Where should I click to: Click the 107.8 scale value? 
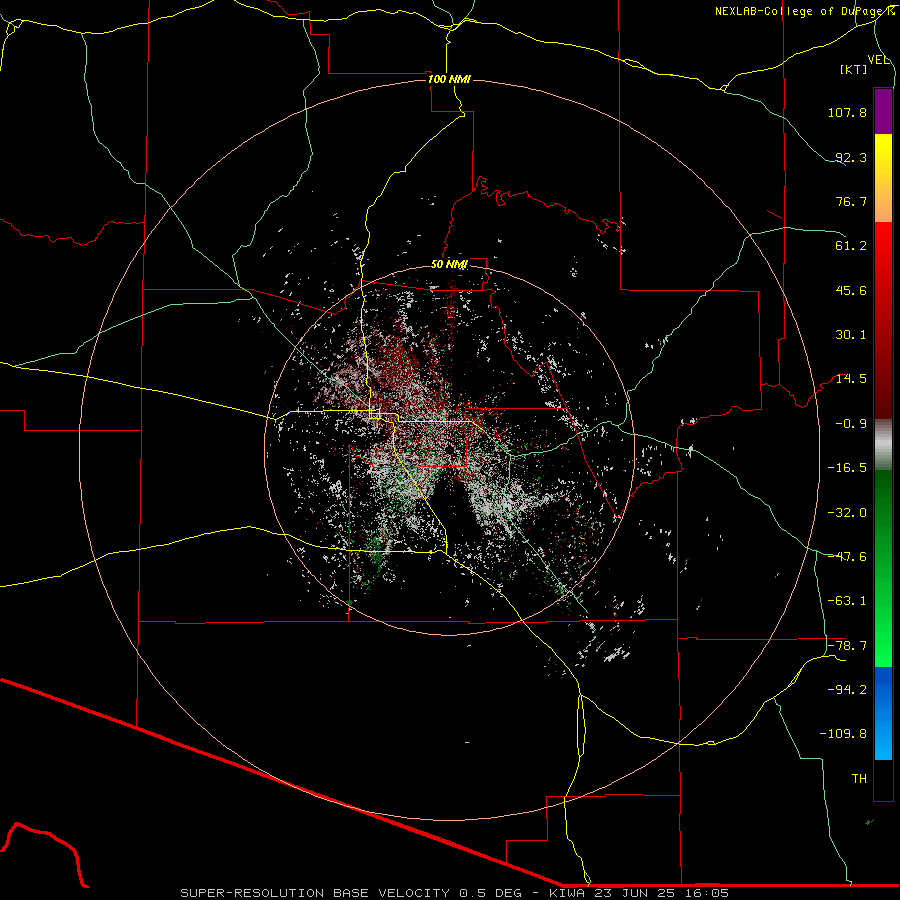pos(847,112)
